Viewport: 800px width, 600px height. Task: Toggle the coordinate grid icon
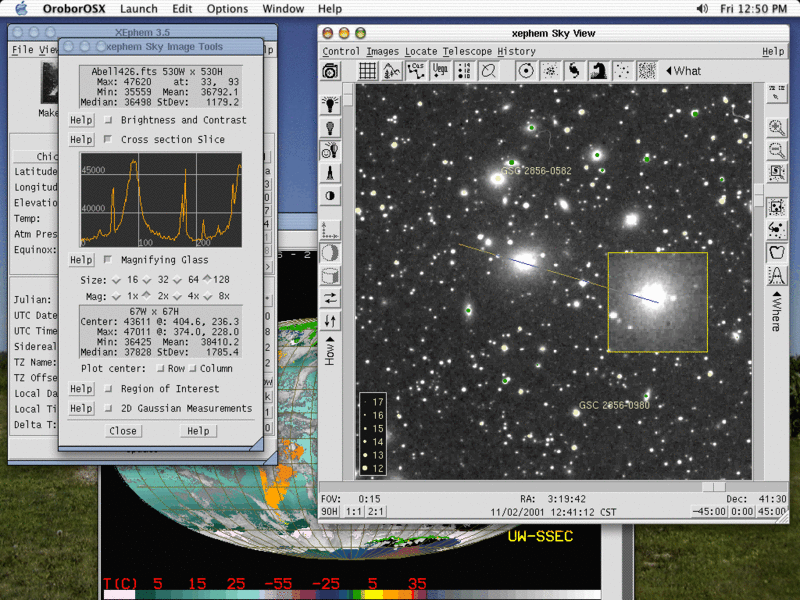click(x=367, y=71)
